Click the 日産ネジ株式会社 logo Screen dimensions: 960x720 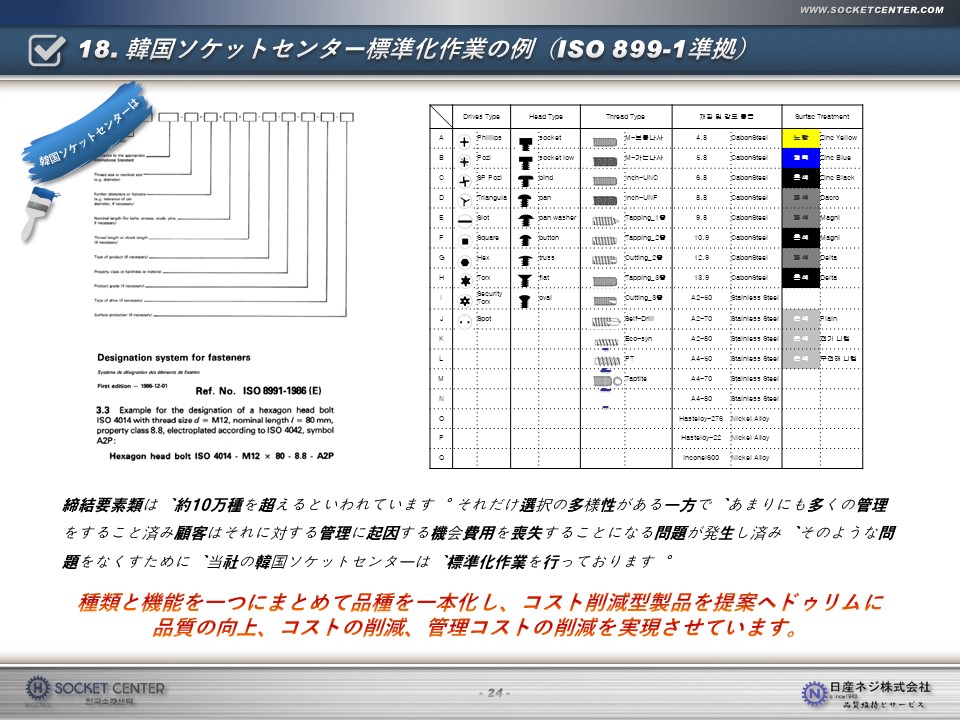point(866,691)
